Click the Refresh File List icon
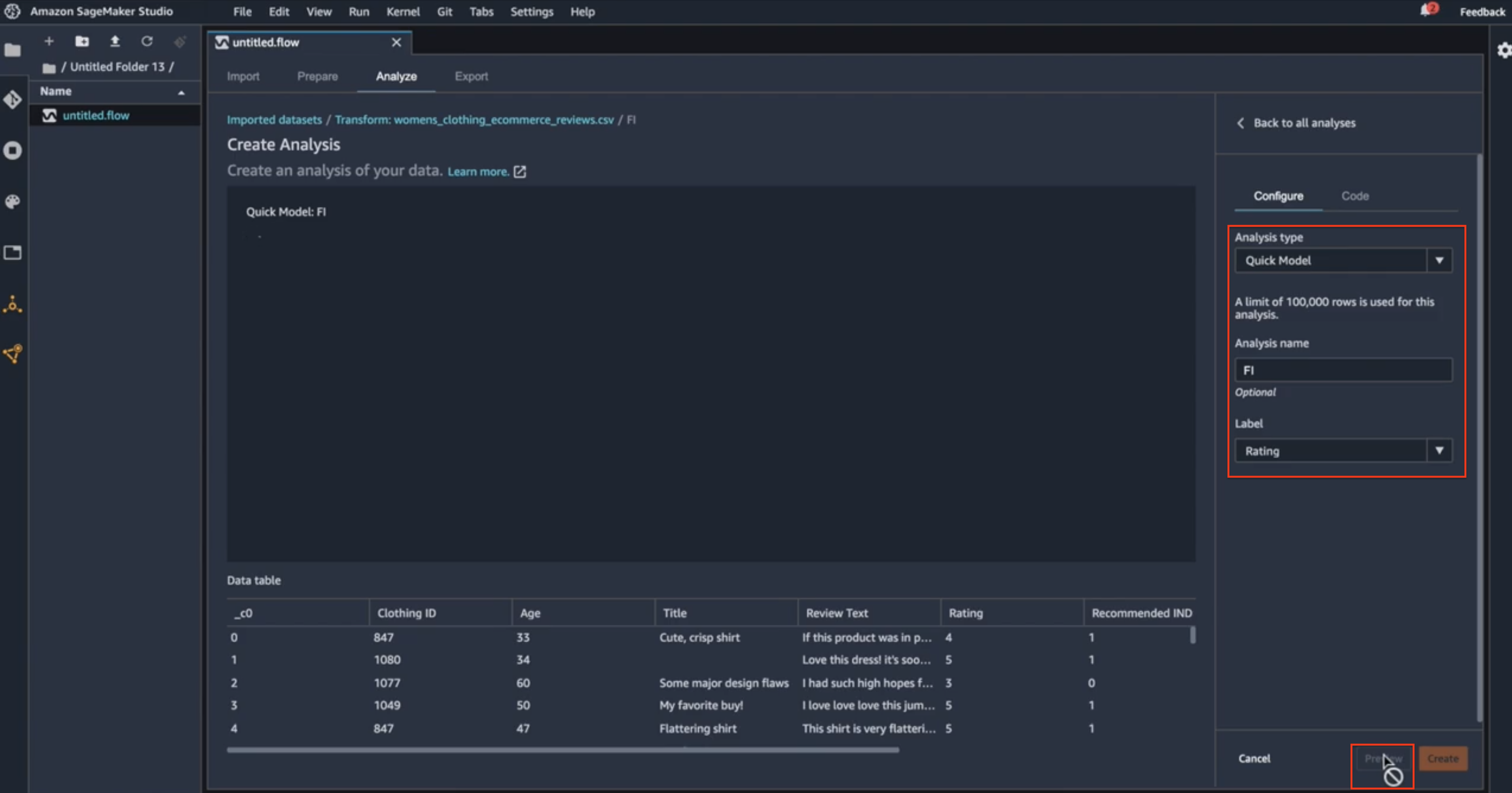 pyautogui.click(x=147, y=41)
